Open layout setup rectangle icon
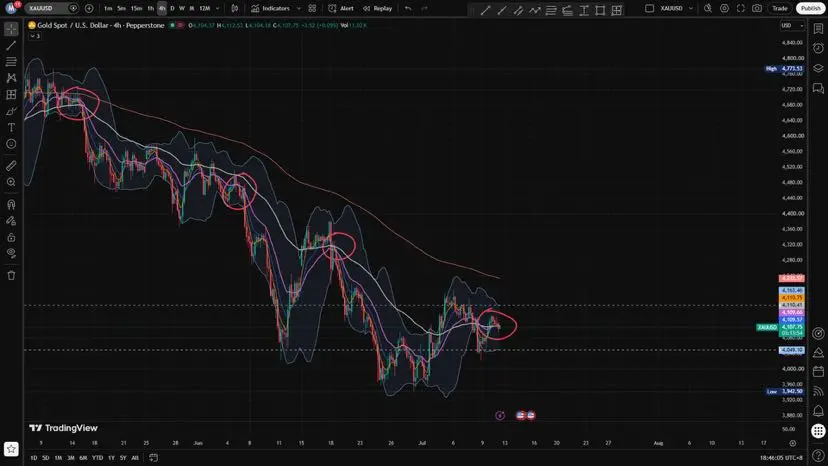Image resolution: width=828 pixels, height=466 pixels. [x=650, y=8]
